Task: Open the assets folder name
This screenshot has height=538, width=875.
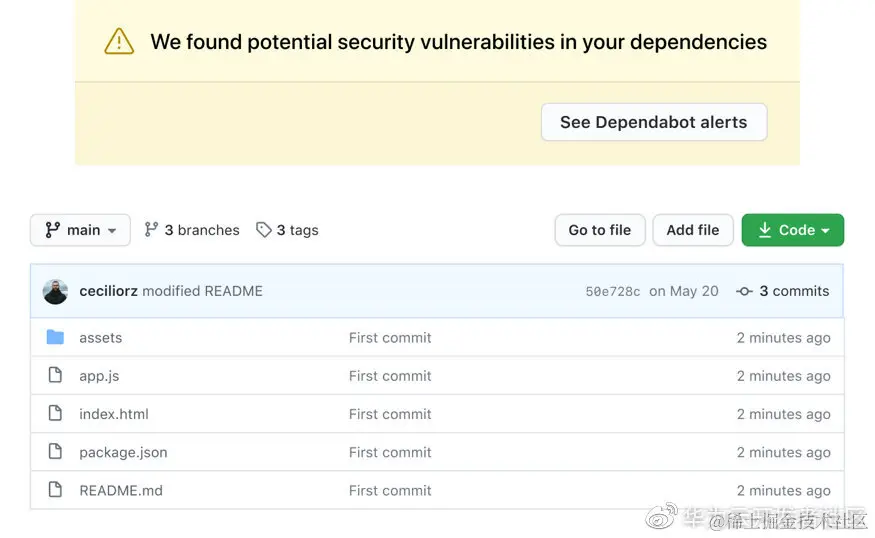Action: [x=101, y=338]
